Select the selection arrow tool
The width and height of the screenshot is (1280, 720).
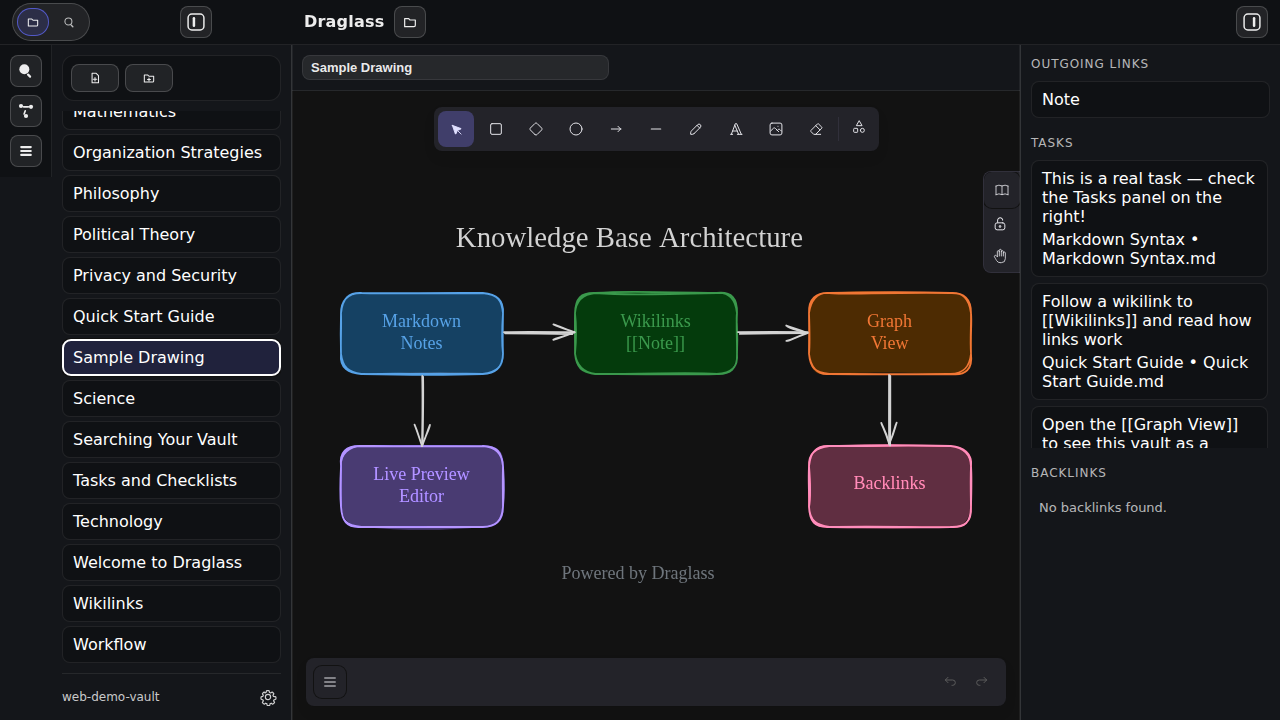[x=456, y=129]
